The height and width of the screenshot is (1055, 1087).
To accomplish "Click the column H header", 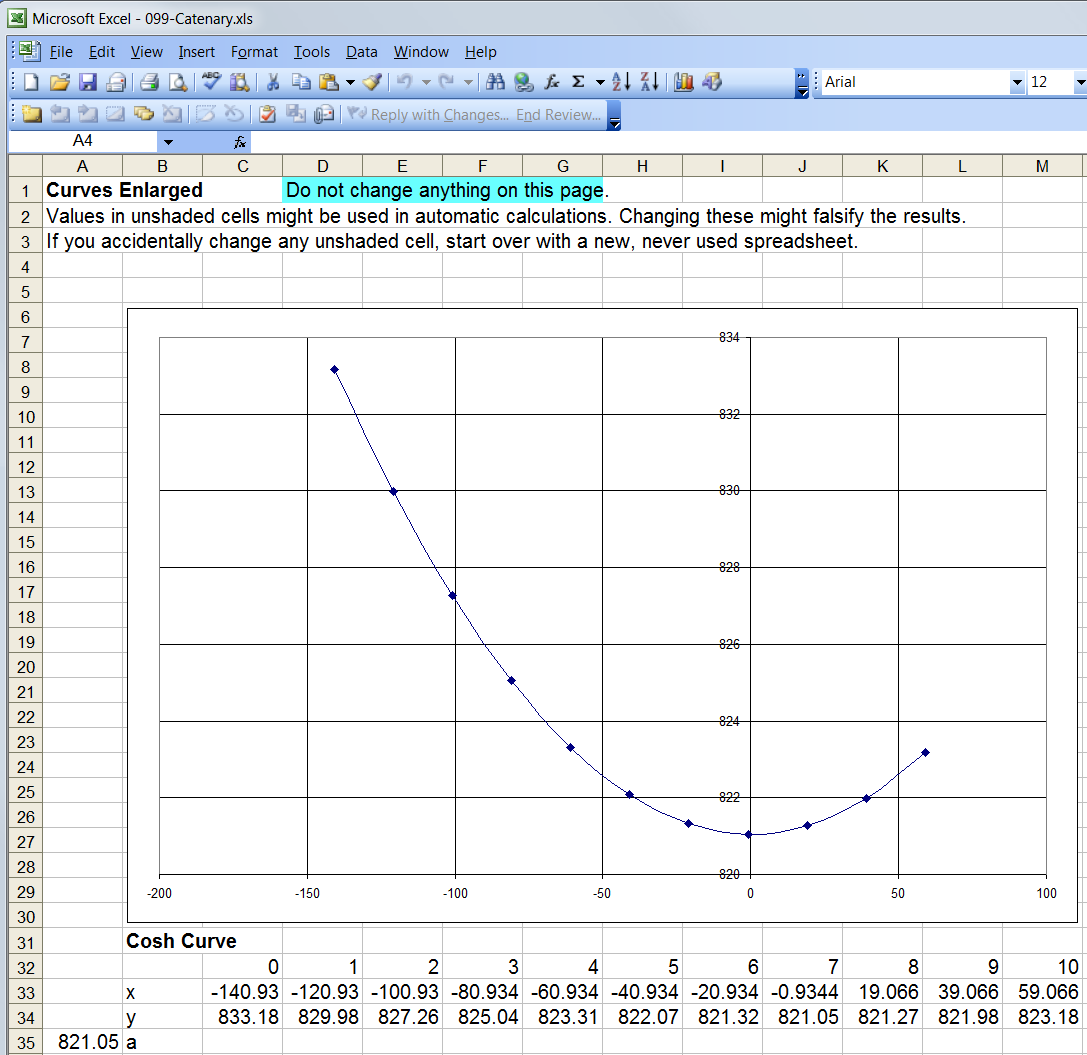I will 642,166.
